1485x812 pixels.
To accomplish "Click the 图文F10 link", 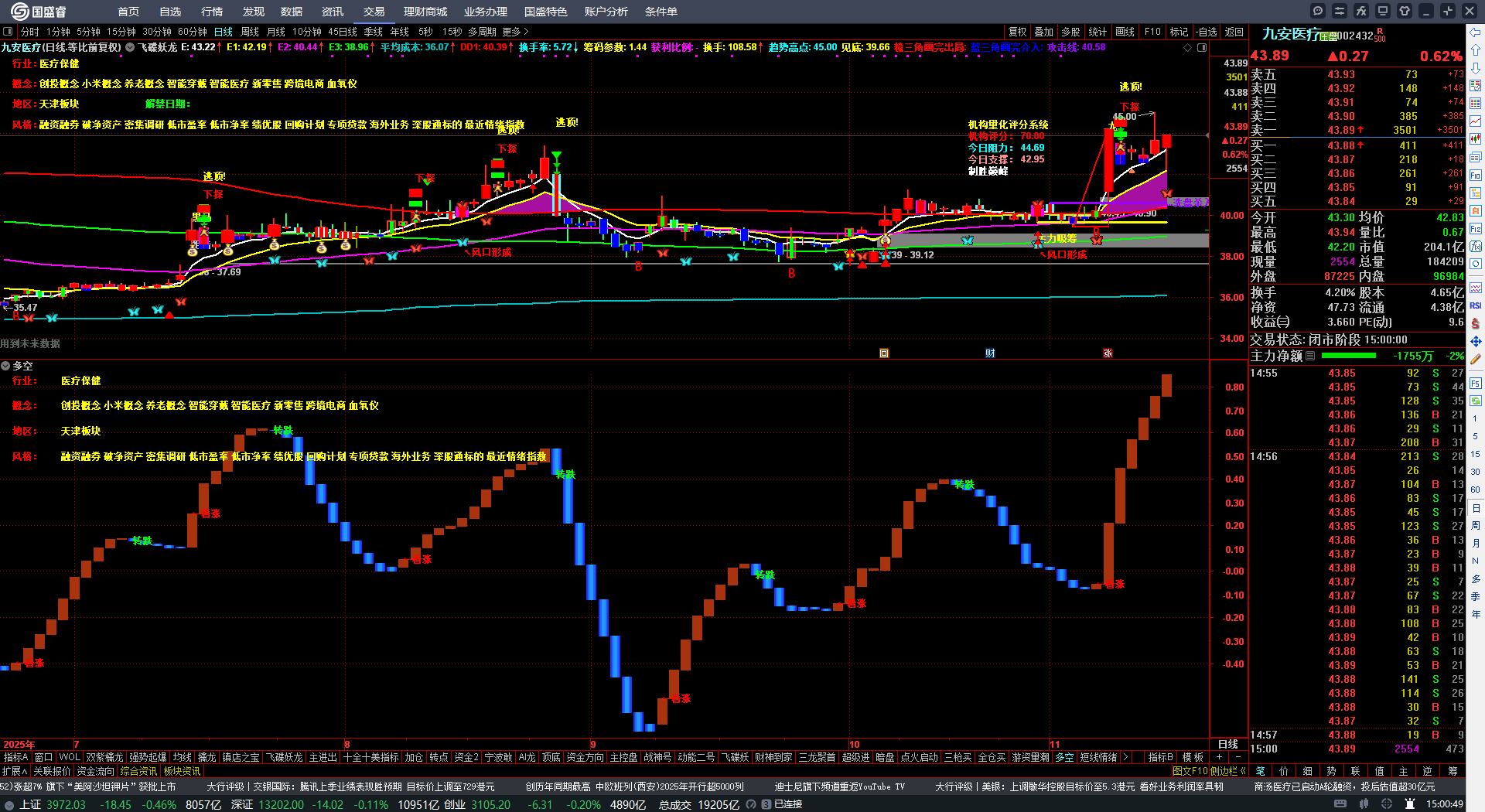I will pyautogui.click(x=1190, y=771).
